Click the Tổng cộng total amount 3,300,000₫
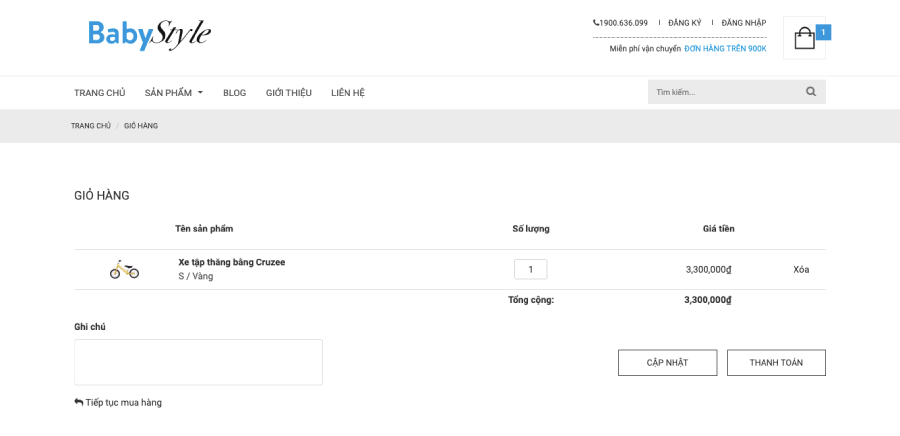The width and height of the screenshot is (900, 436). coord(708,299)
